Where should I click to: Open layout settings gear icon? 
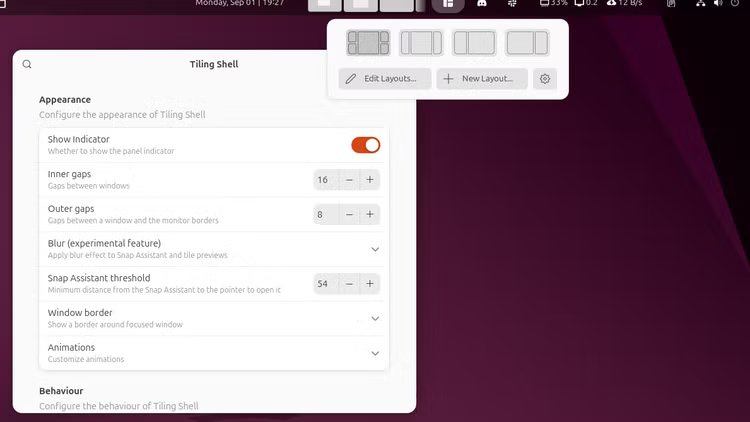pos(545,79)
